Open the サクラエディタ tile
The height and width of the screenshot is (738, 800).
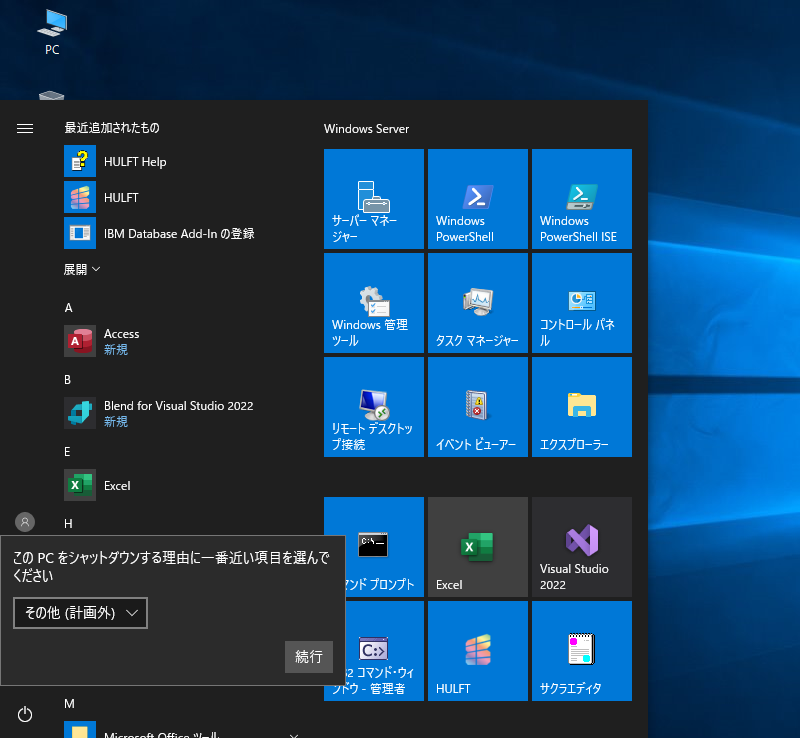[x=582, y=651]
